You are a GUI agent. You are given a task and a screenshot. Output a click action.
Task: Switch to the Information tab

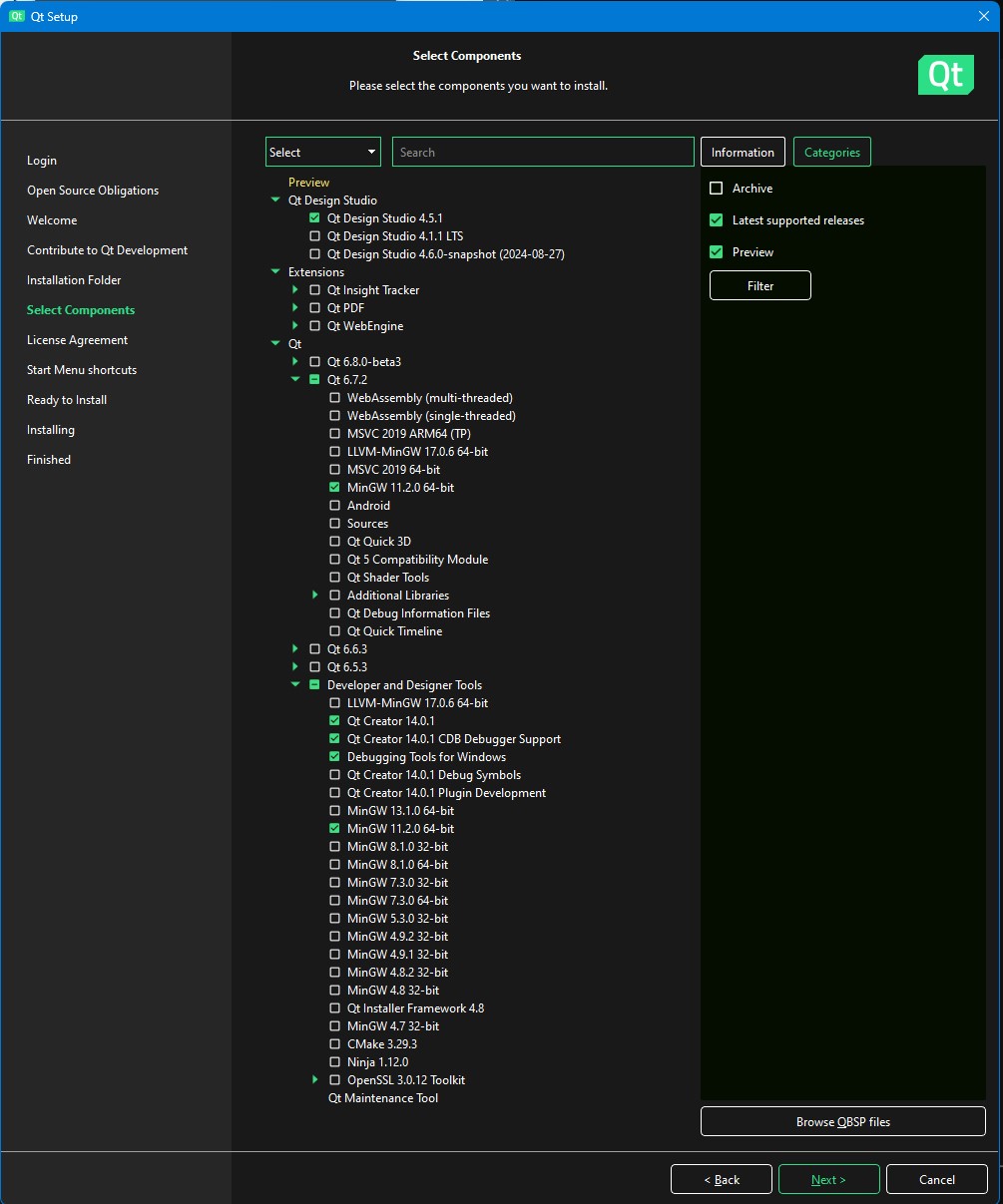pyautogui.click(x=743, y=152)
